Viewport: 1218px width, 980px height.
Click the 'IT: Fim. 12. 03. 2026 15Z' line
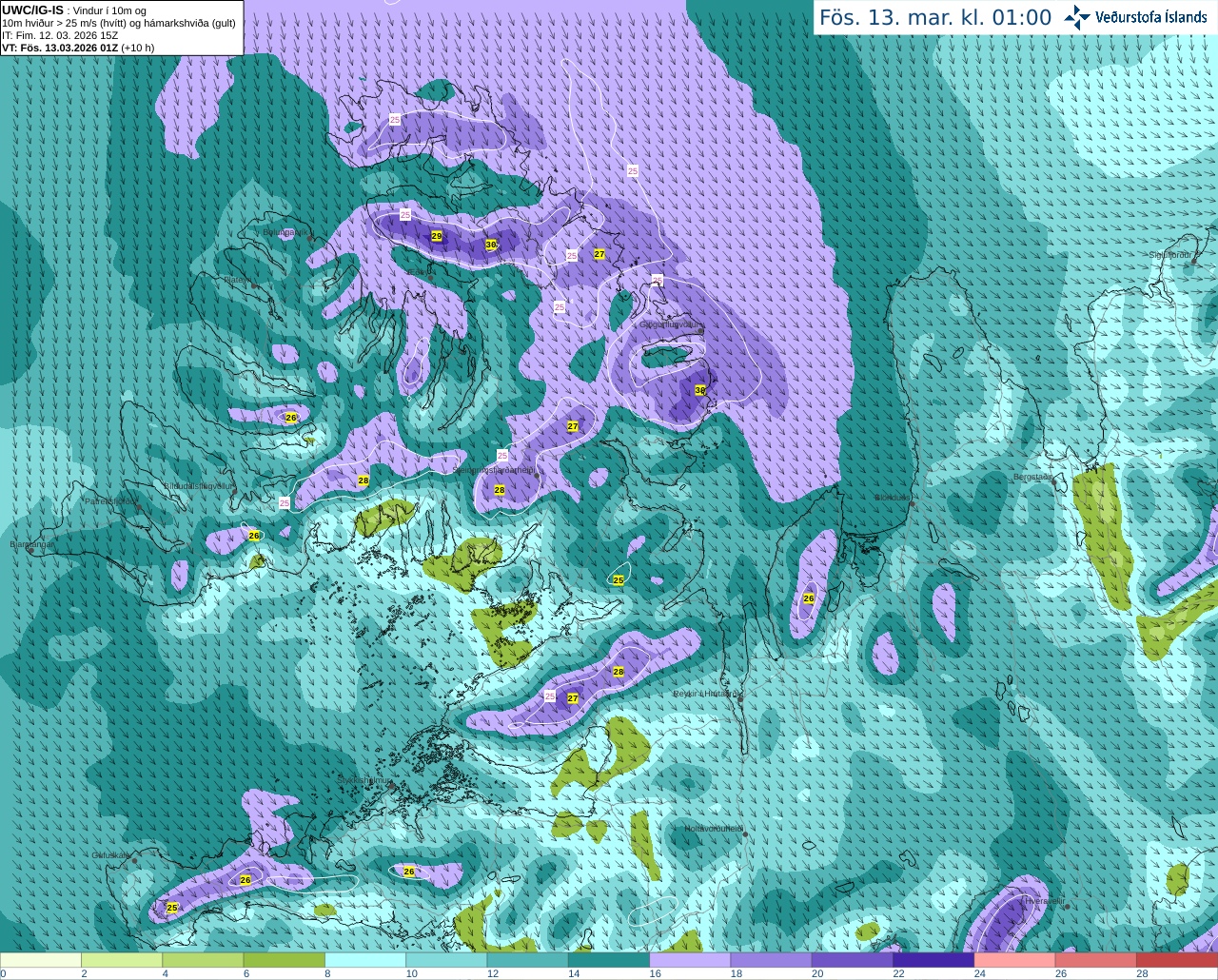point(60,35)
